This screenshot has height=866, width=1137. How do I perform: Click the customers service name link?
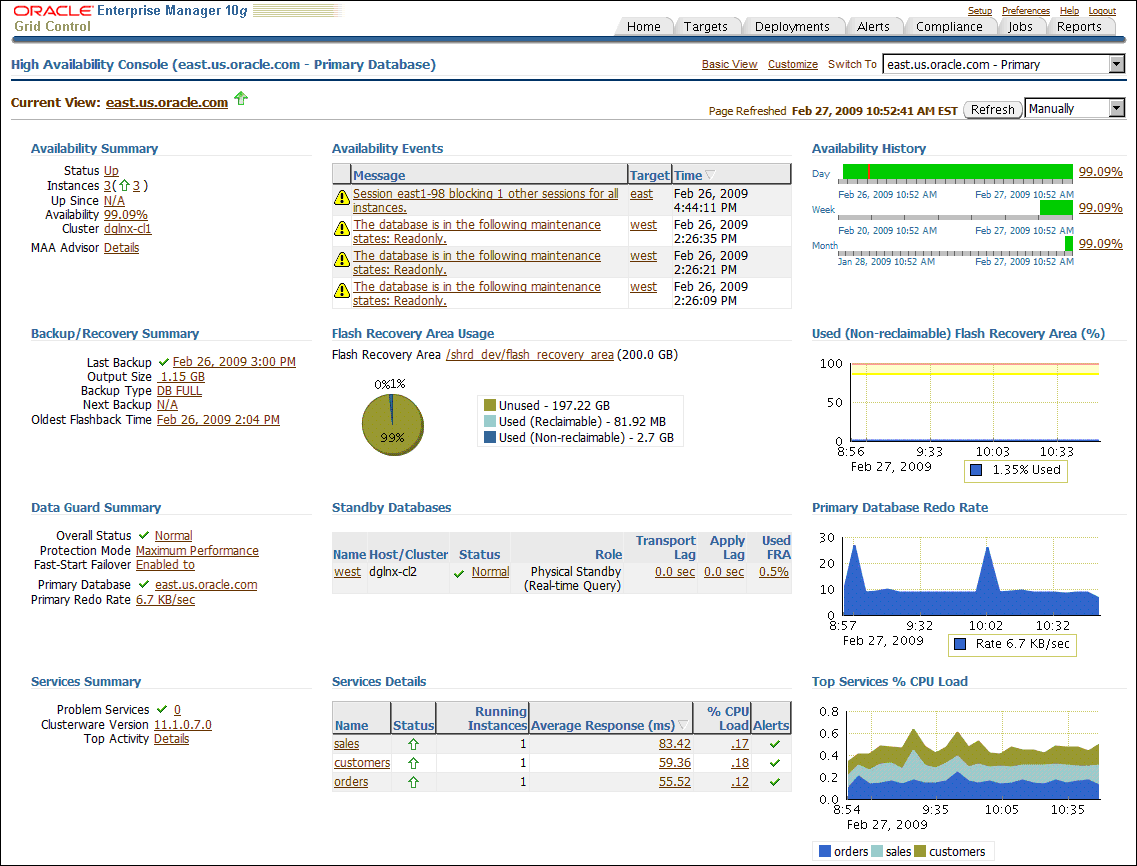pyautogui.click(x=362, y=762)
